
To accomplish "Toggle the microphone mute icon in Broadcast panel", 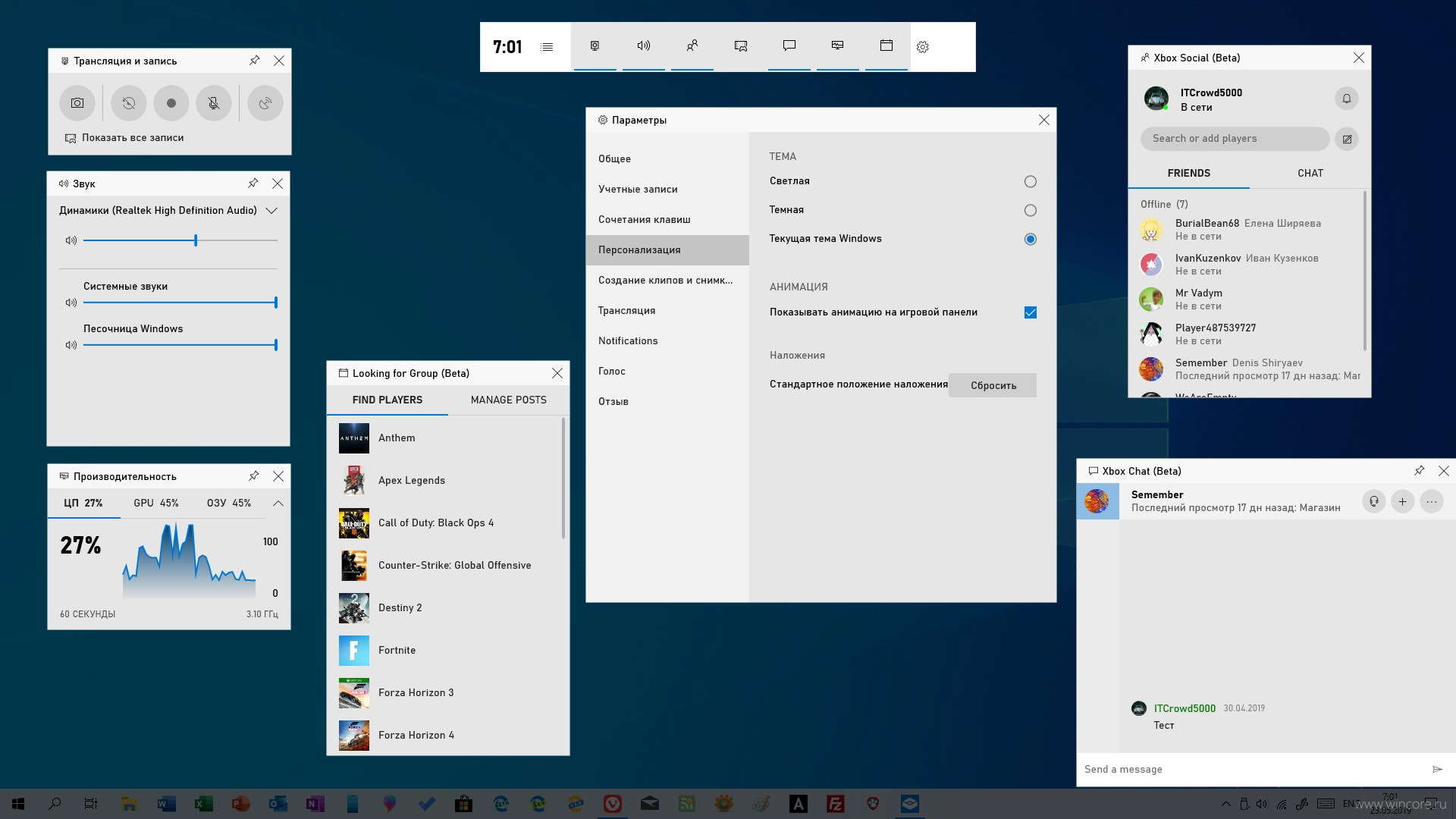I will (214, 103).
